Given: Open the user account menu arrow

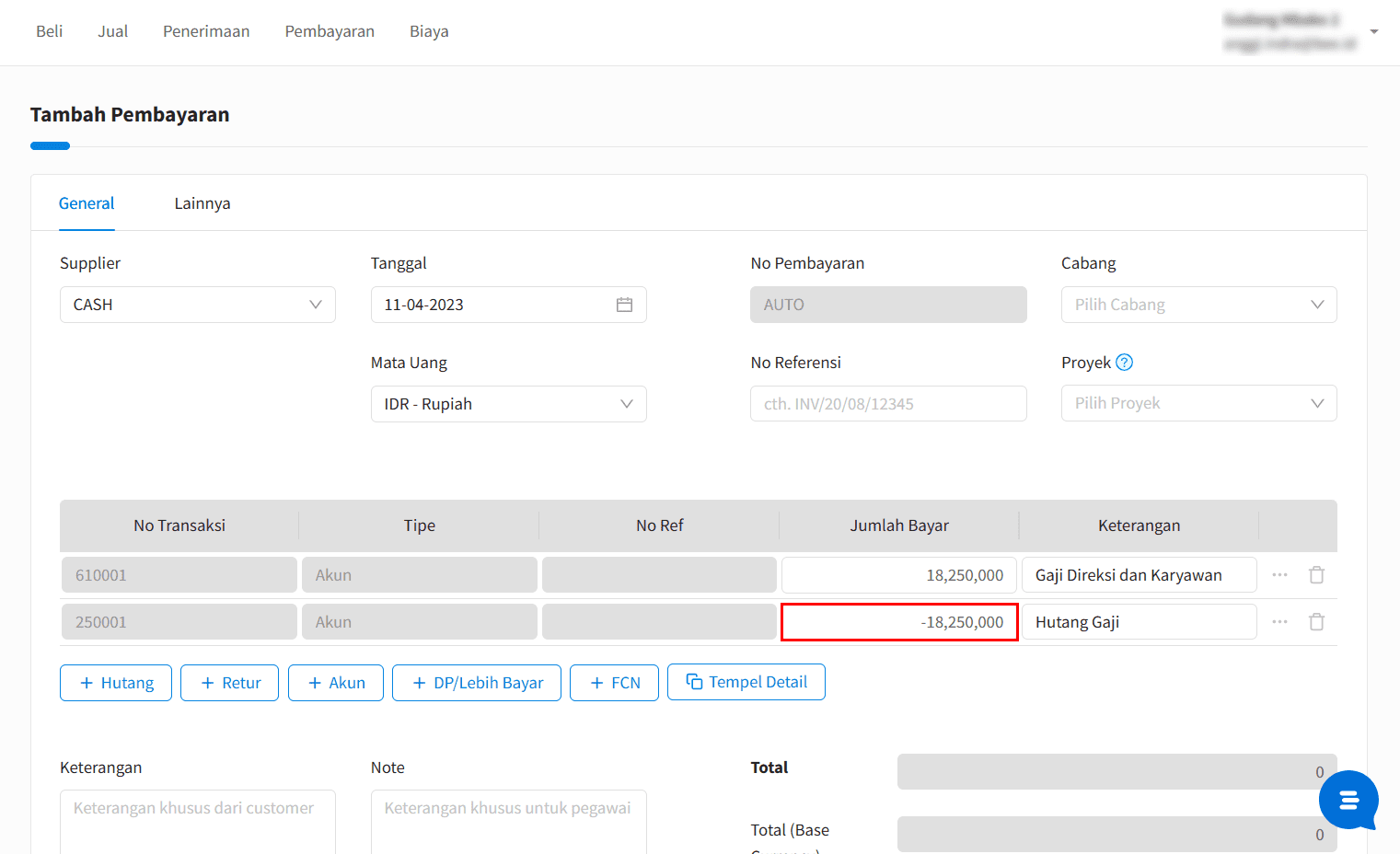Looking at the screenshot, I should coord(1373,32).
